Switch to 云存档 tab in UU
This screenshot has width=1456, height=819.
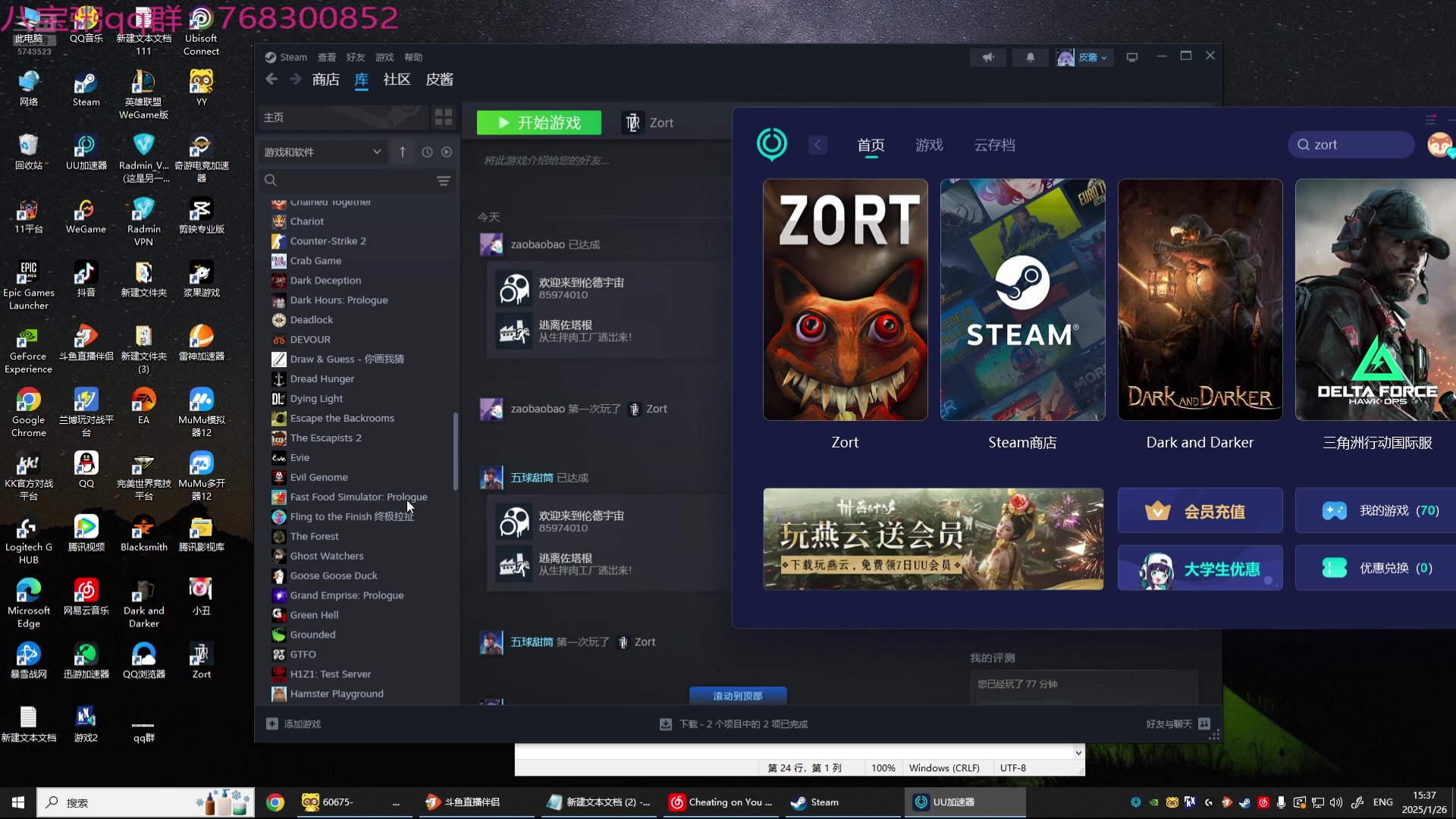(994, 145)
